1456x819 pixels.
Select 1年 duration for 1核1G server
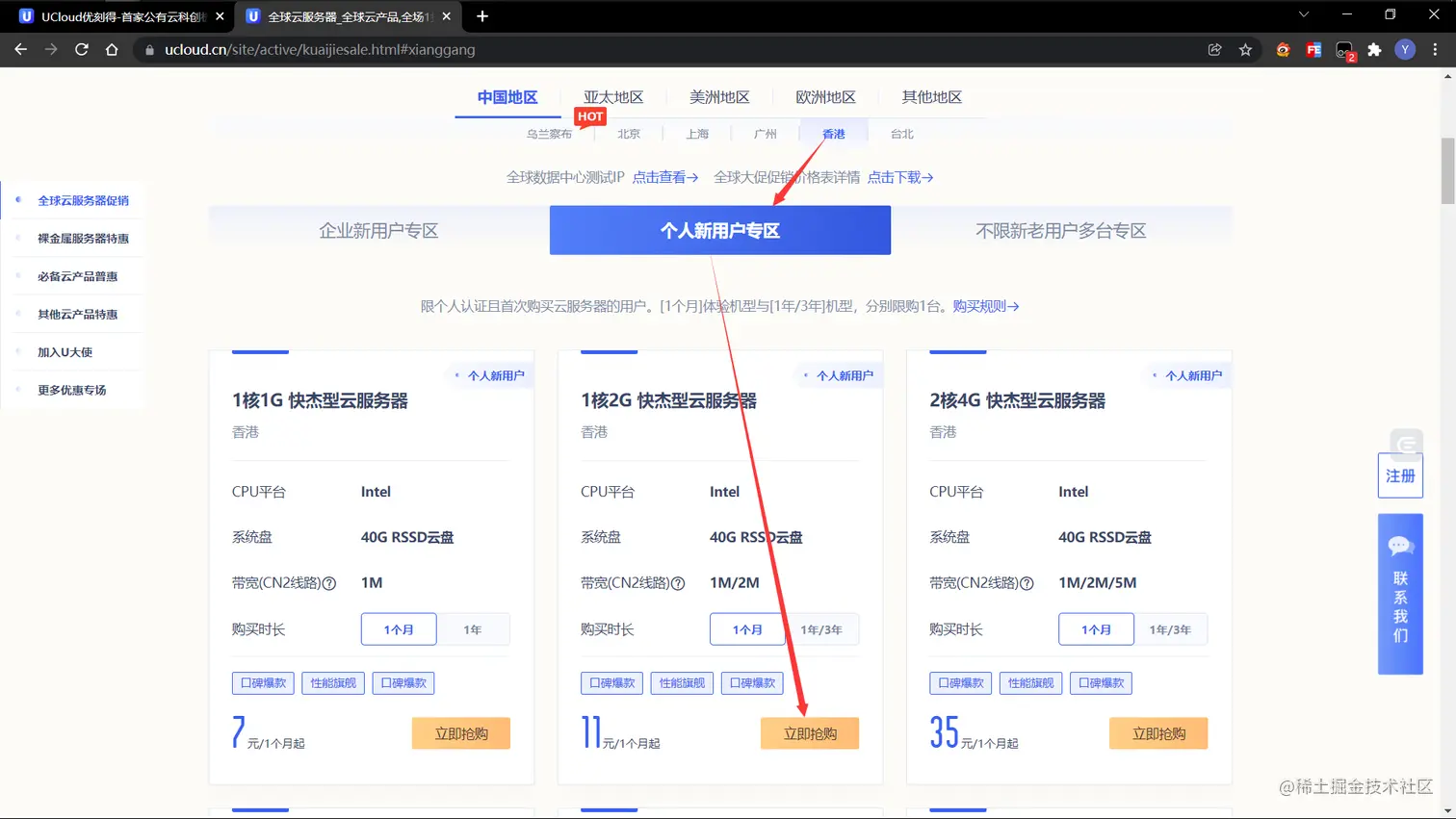[473, 629]
